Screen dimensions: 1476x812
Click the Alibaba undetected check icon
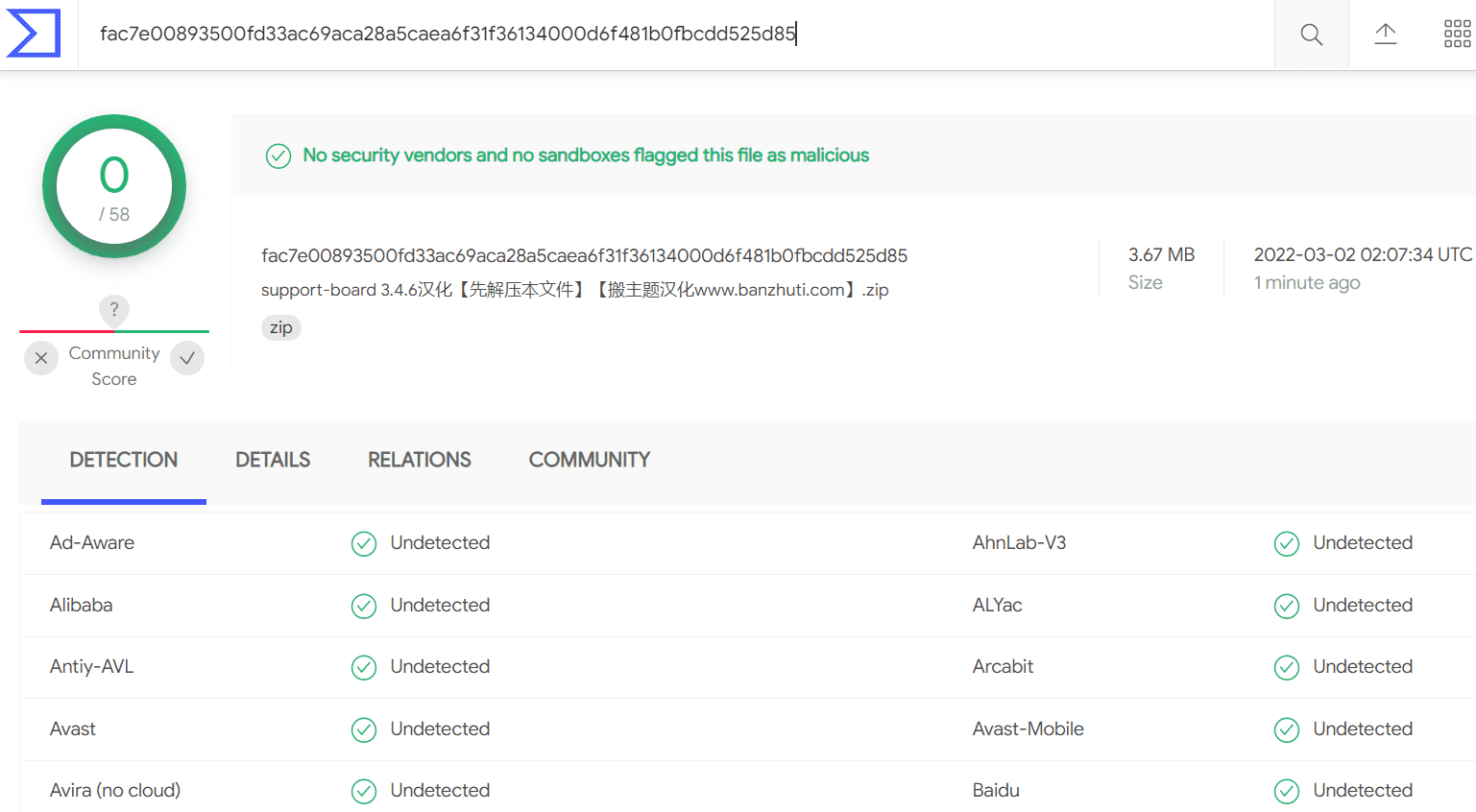(364, 607)
